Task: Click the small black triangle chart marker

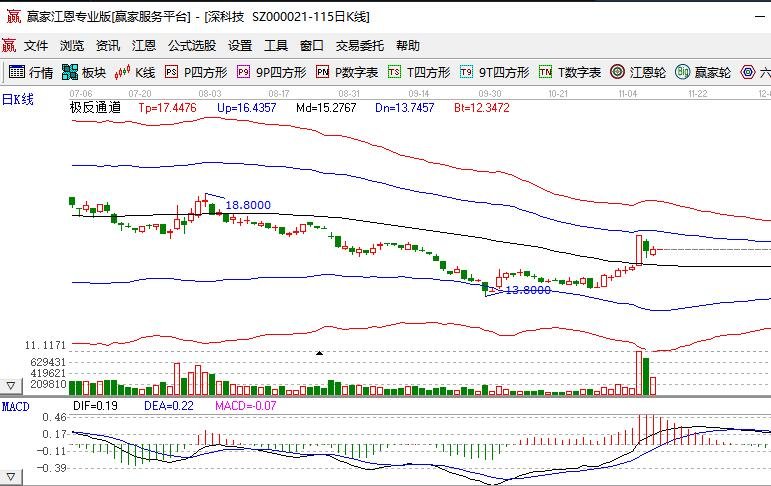Action: click(x=320, y=353)
